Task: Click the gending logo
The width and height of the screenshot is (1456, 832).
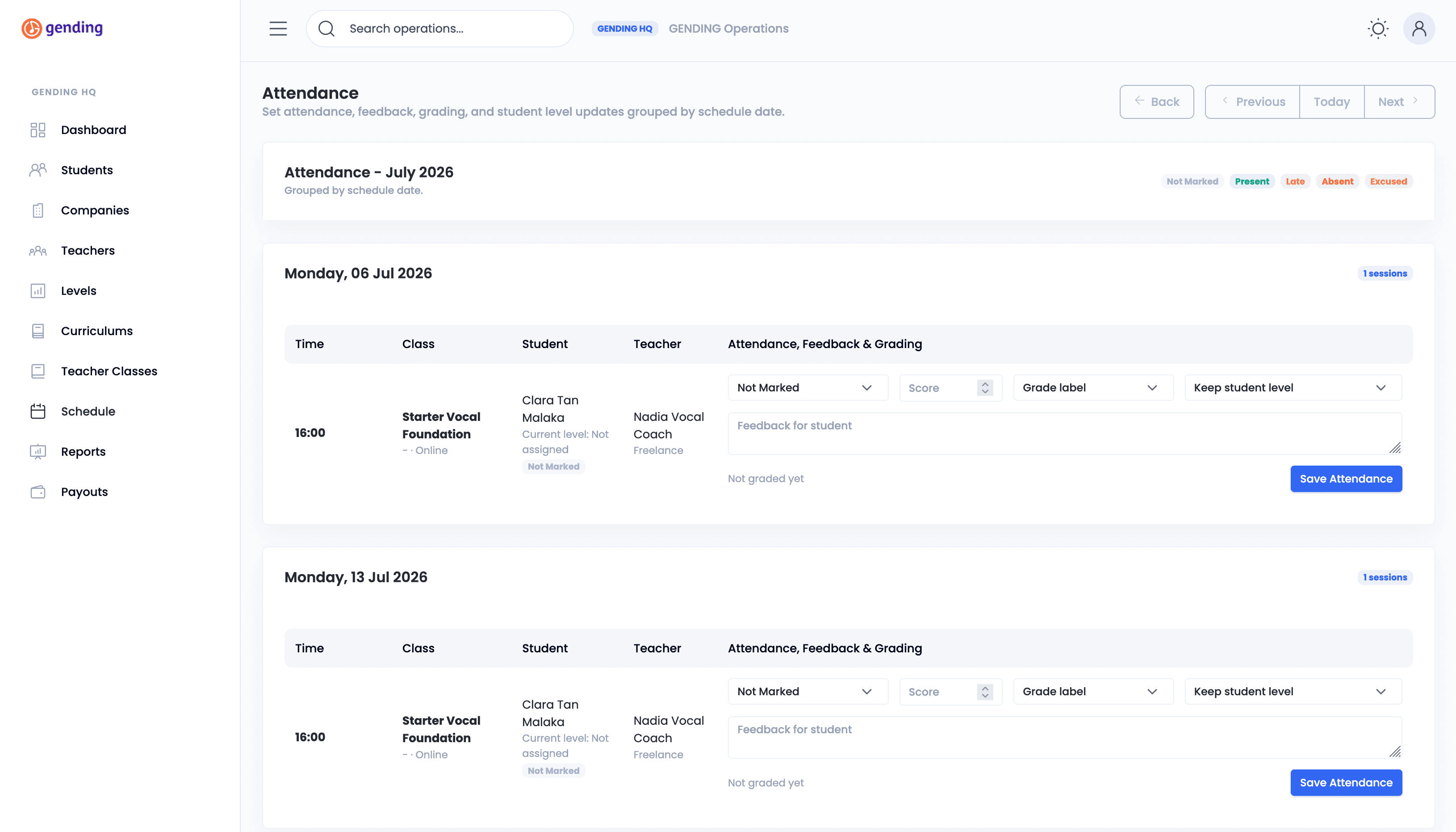Action: coord(62,28)
